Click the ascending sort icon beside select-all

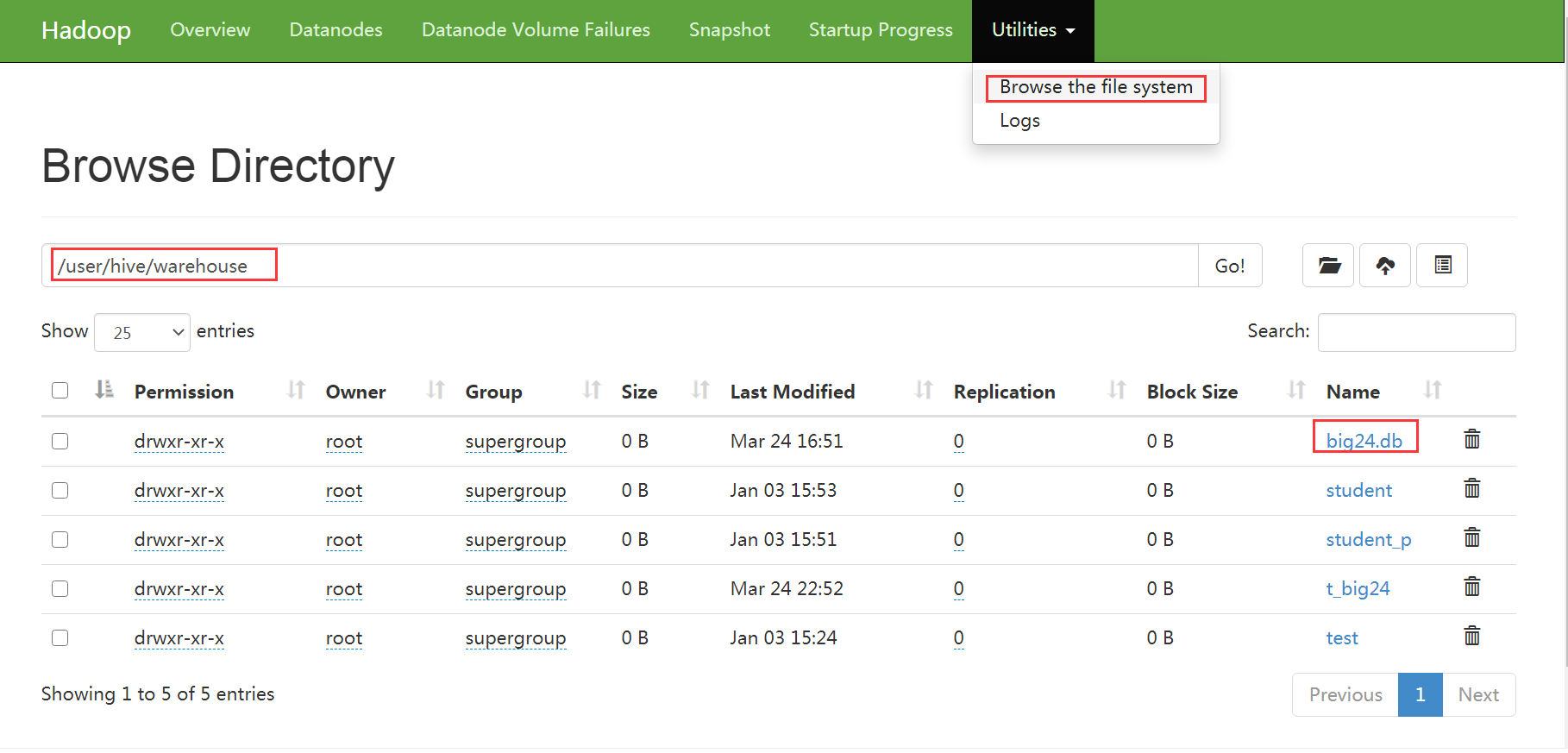(104, 390)
